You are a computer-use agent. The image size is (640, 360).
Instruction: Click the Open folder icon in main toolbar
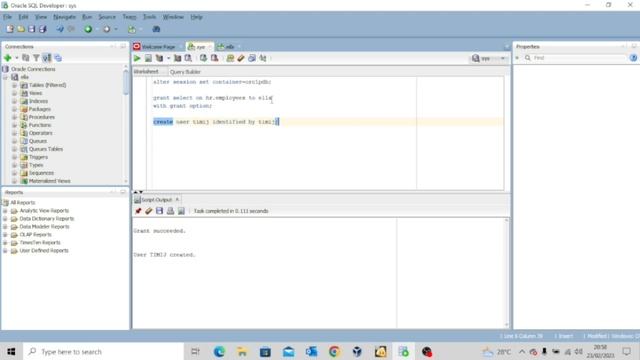(x=20, y=29)
